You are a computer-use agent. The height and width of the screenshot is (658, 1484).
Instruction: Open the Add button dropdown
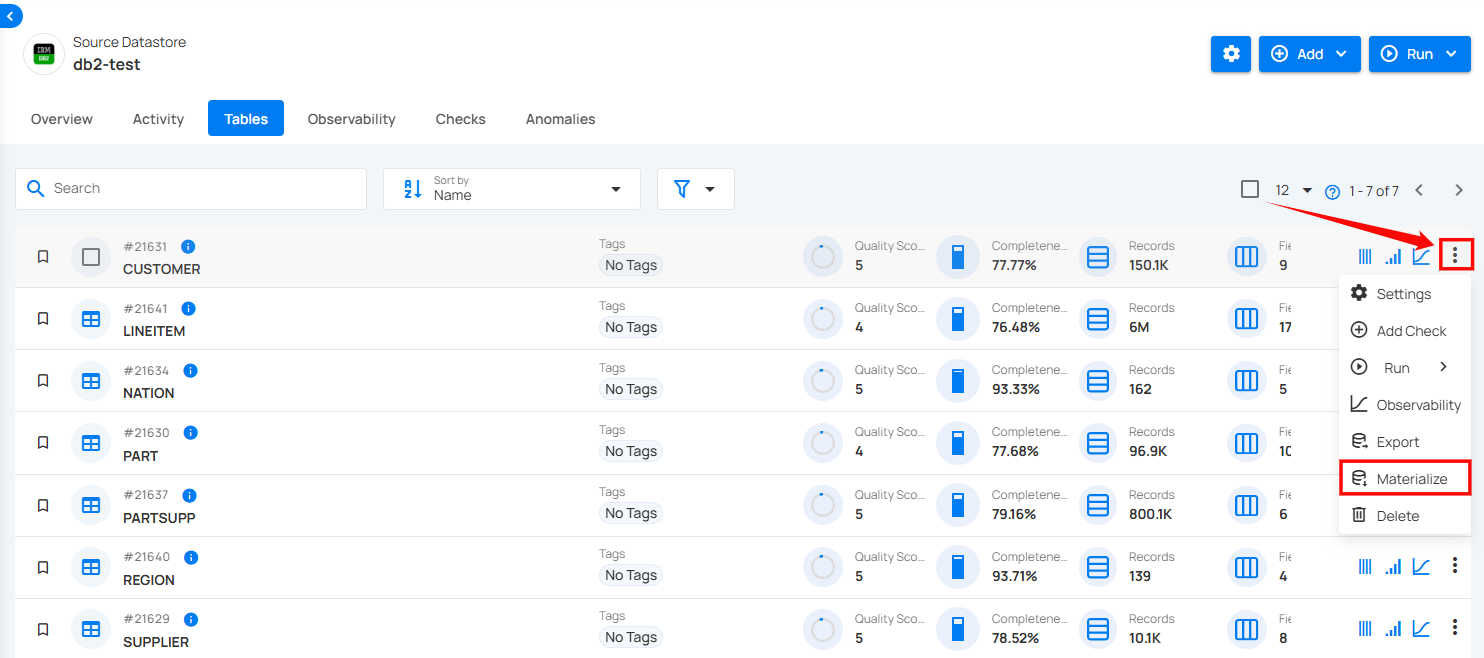point(1309,54)
